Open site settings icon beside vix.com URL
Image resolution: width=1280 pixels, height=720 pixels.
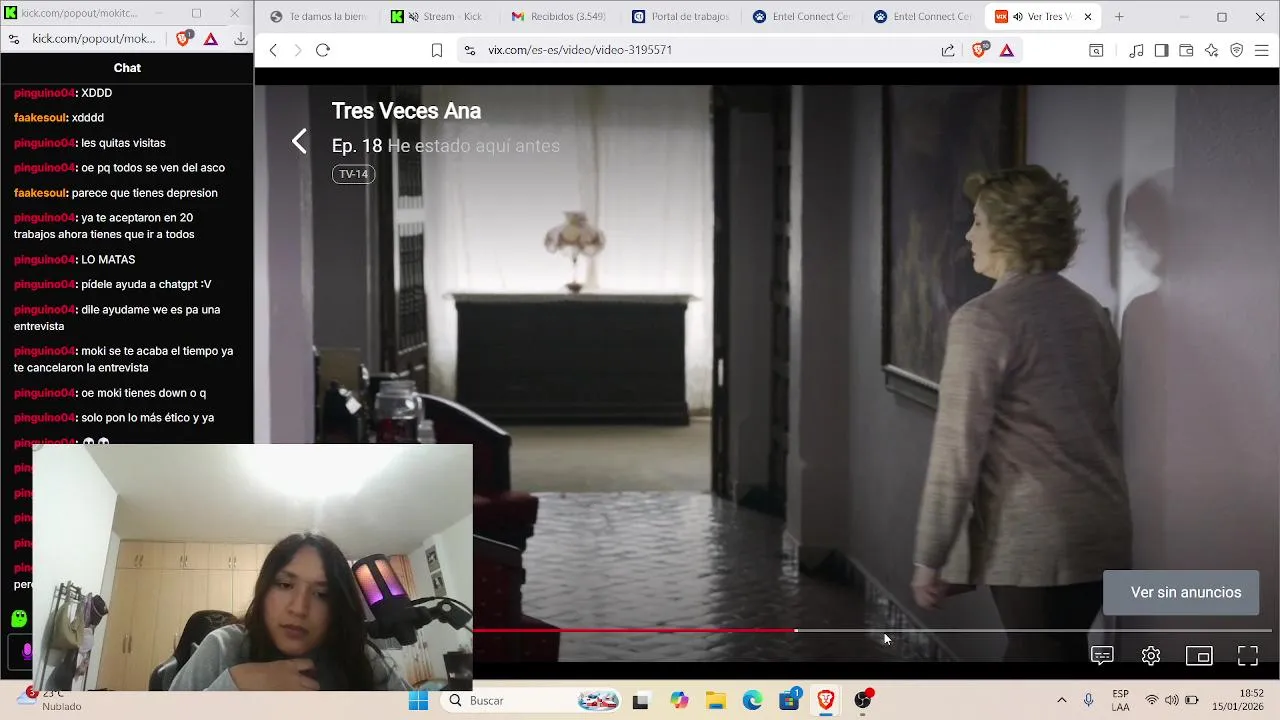[x=470, y=50]
